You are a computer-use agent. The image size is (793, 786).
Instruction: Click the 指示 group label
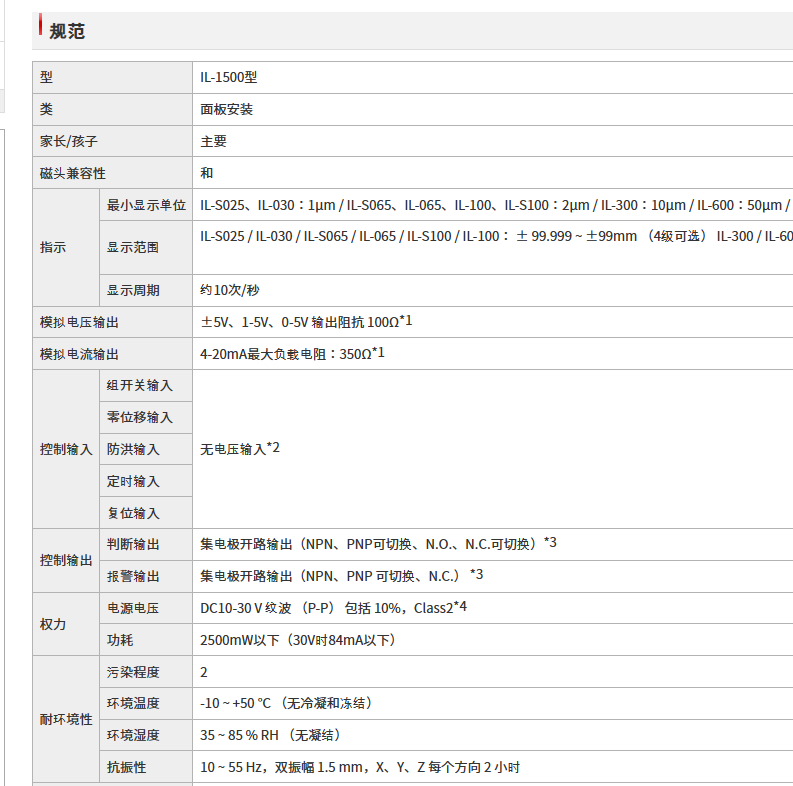53,247
